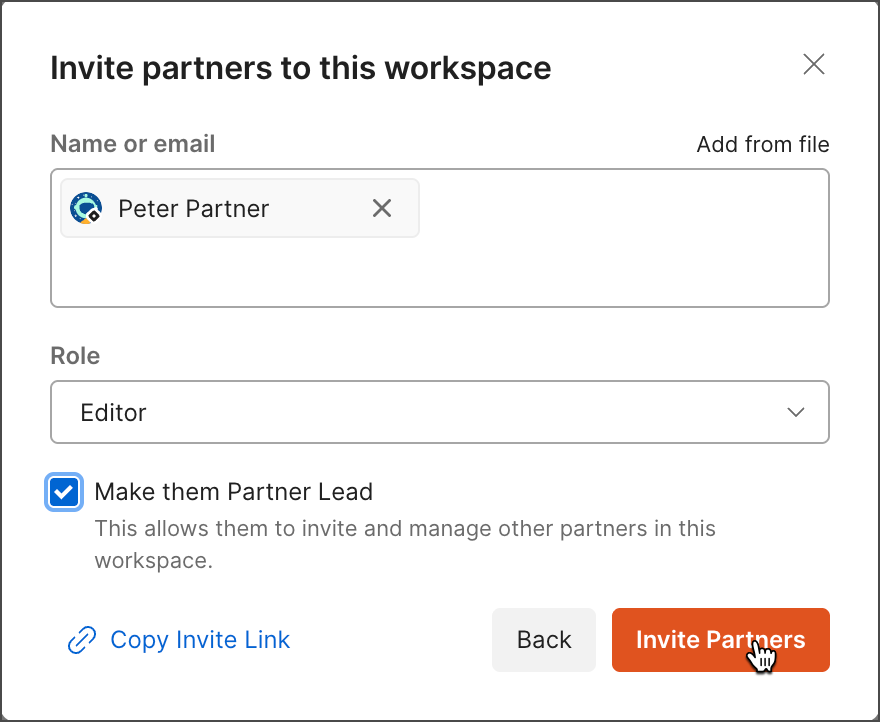This screenshot has width=880, height=722.
Task: Open Add from file
Action: pos(762,144)
